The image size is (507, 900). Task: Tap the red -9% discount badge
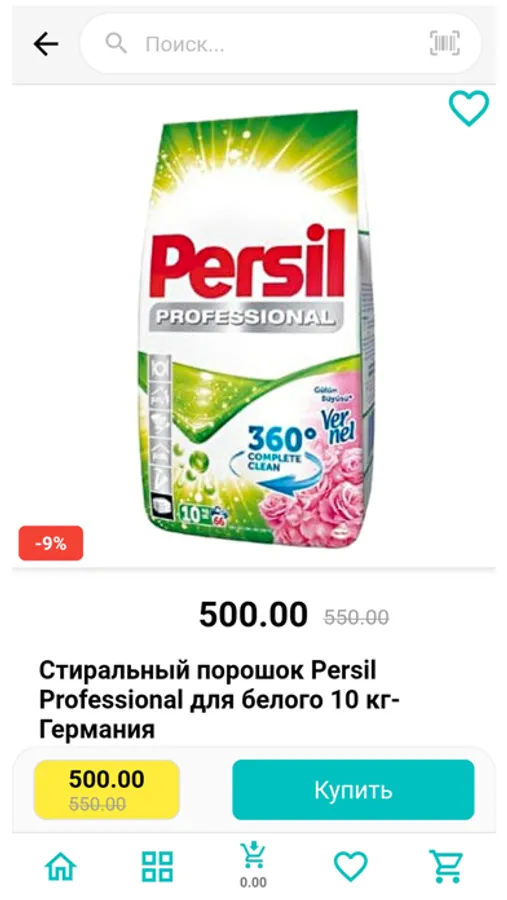(51, 543)
